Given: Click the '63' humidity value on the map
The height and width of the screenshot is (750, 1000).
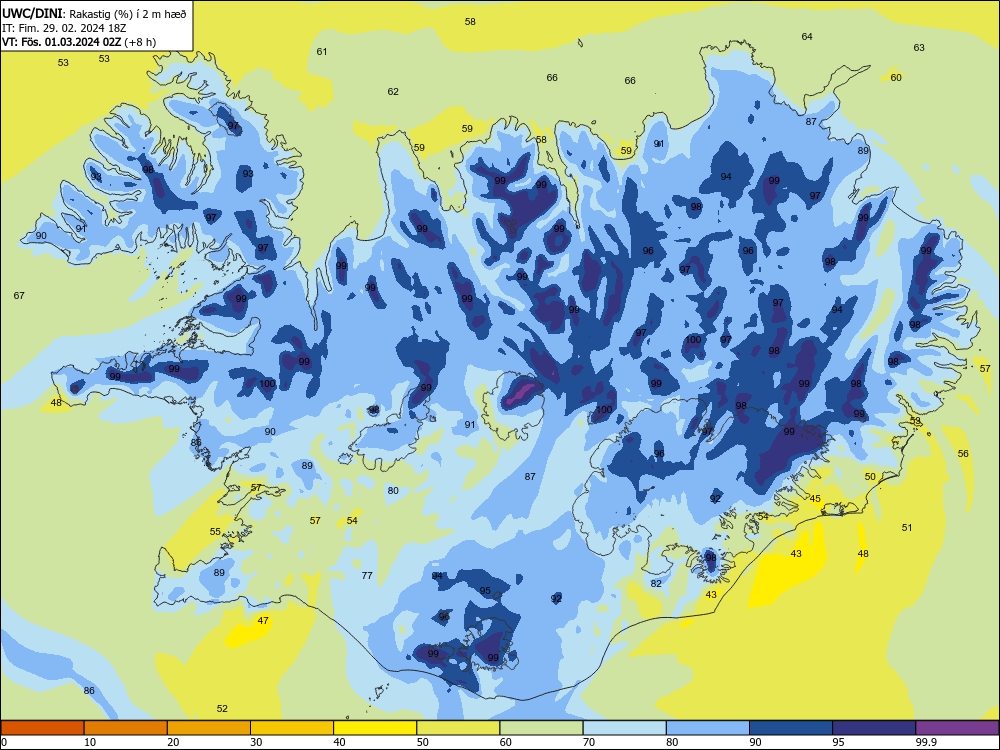Looking at the screenshot, I should pos(919,48).
